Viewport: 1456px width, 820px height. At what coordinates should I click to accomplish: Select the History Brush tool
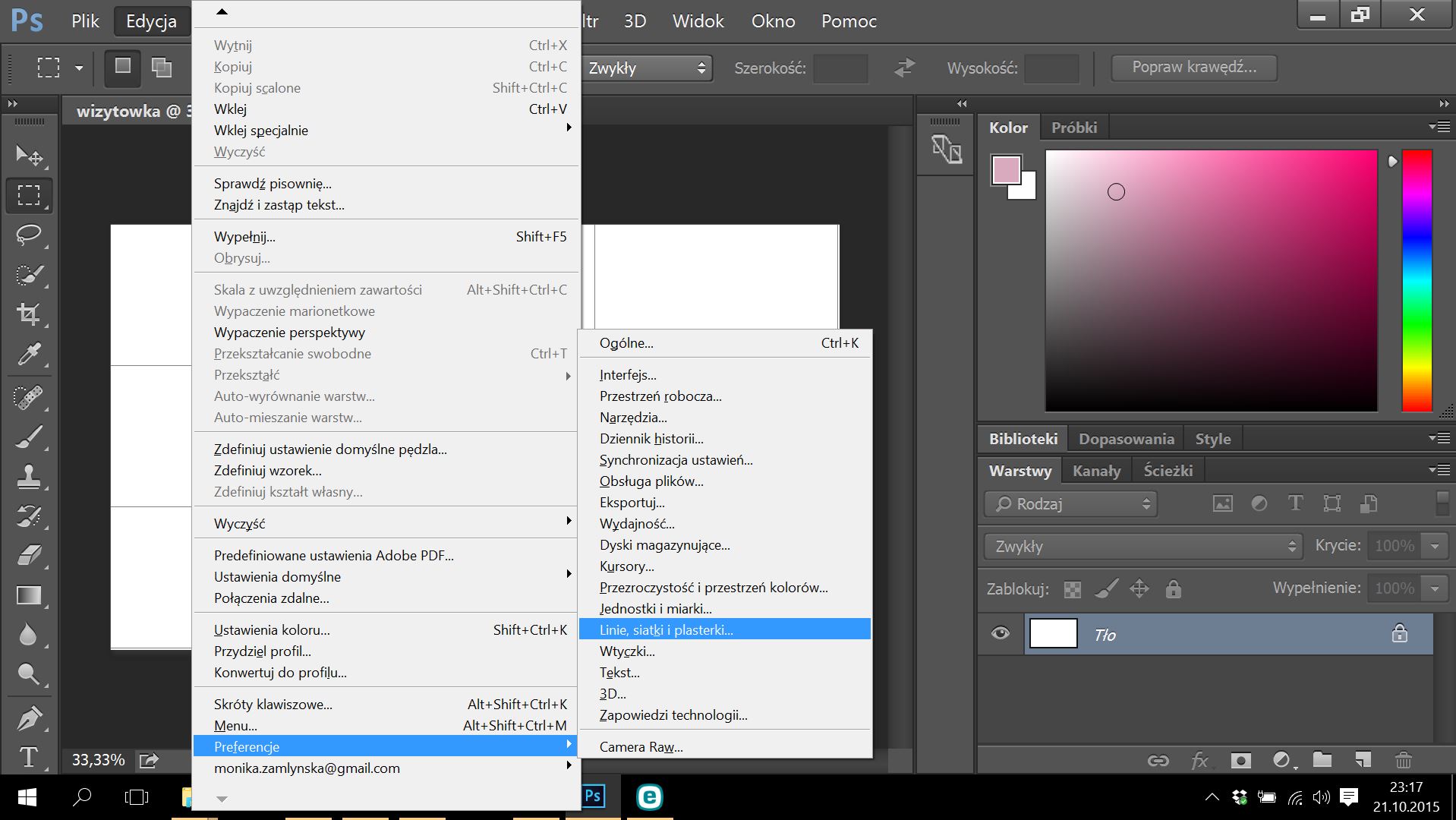click(x=29, y=516)
